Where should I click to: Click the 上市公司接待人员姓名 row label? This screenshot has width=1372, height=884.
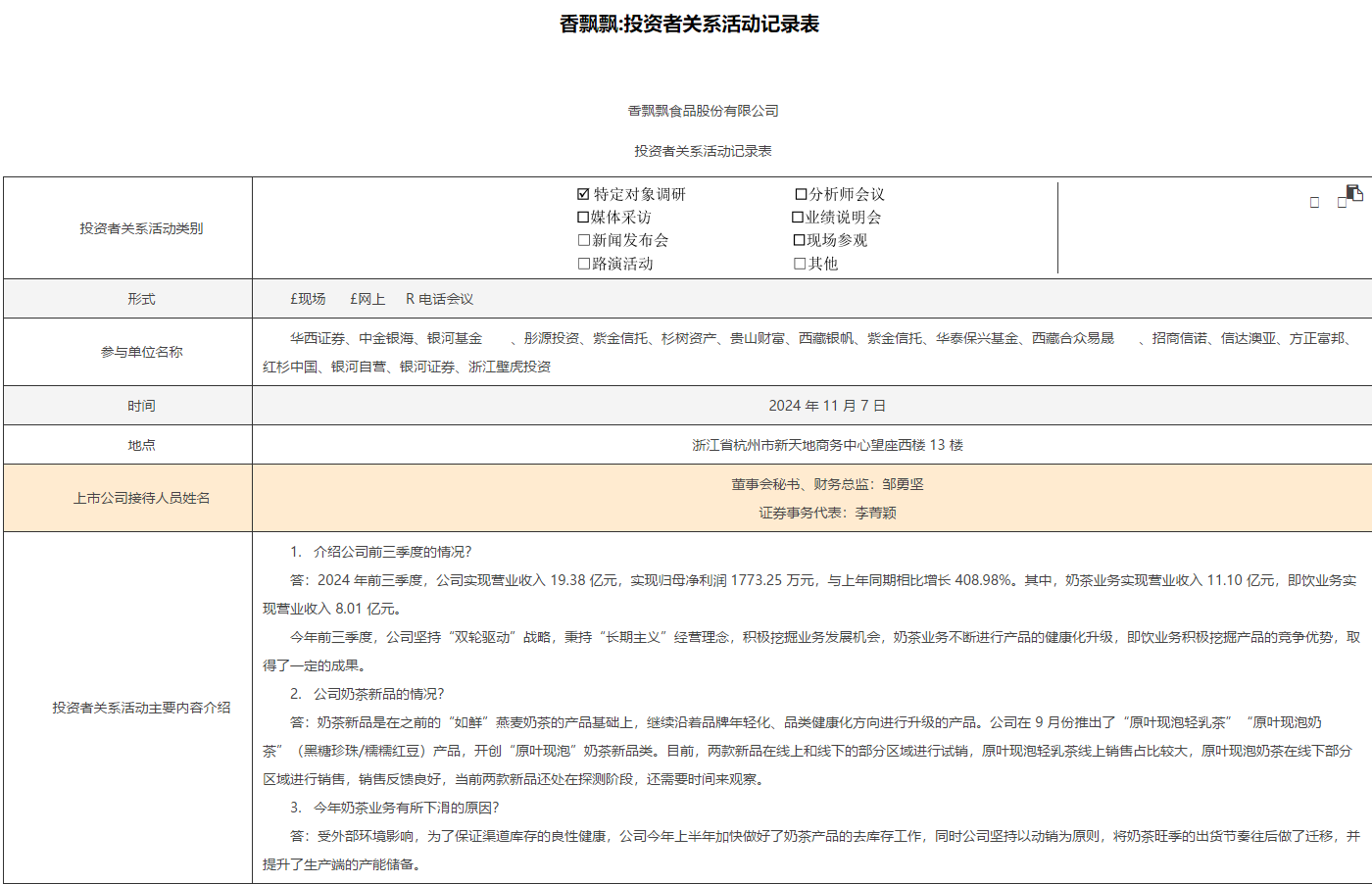141,498
